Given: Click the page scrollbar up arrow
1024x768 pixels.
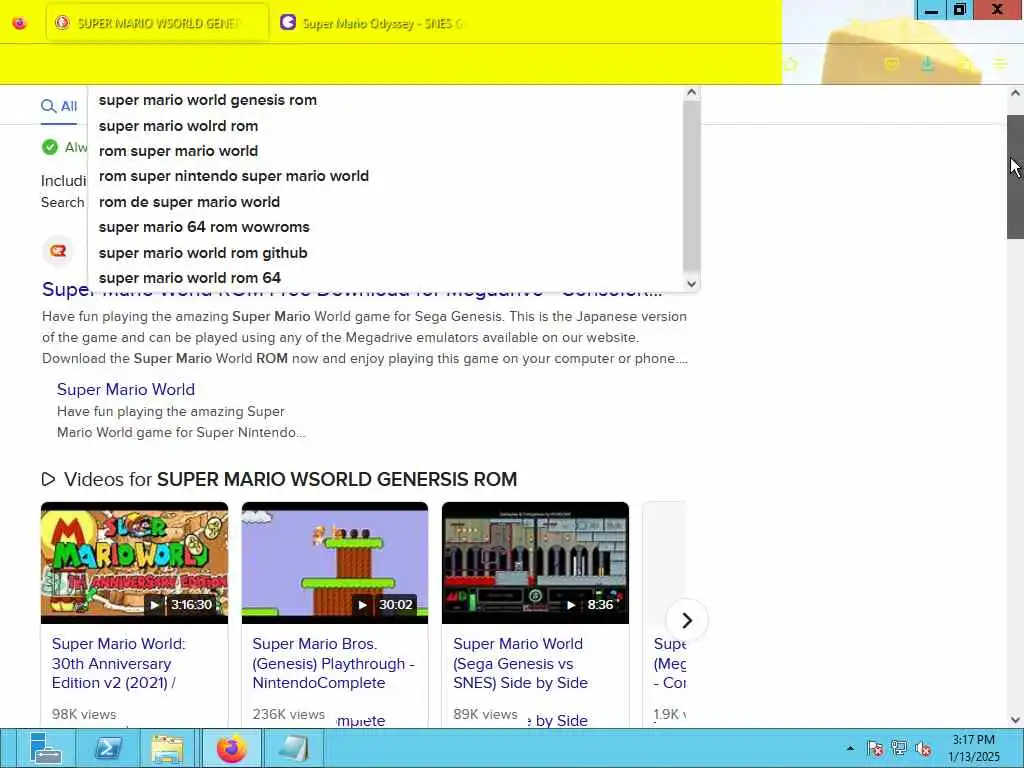Looking at the screenshot, I should pyautogui.click(x=1015, y=93).
